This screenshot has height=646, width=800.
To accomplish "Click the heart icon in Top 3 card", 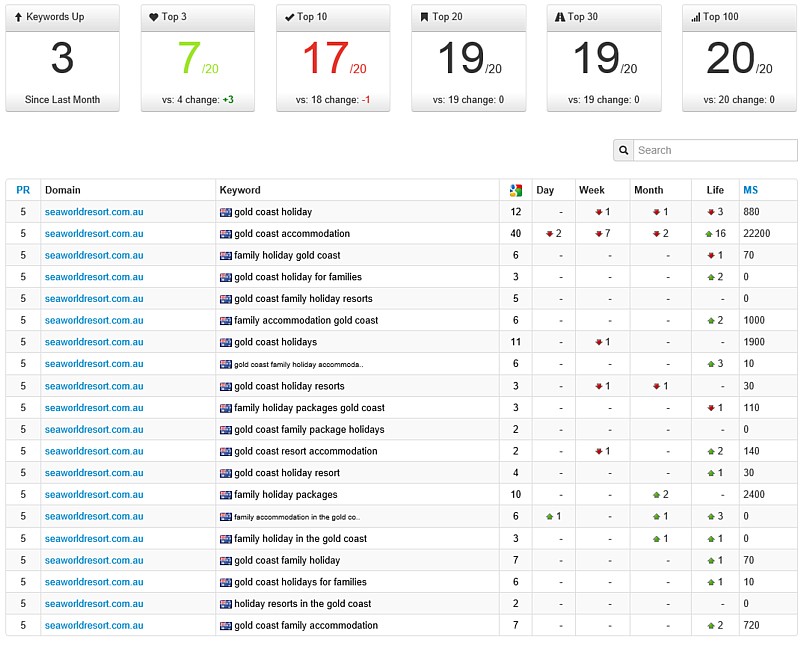I will click(x=154, y=17).
